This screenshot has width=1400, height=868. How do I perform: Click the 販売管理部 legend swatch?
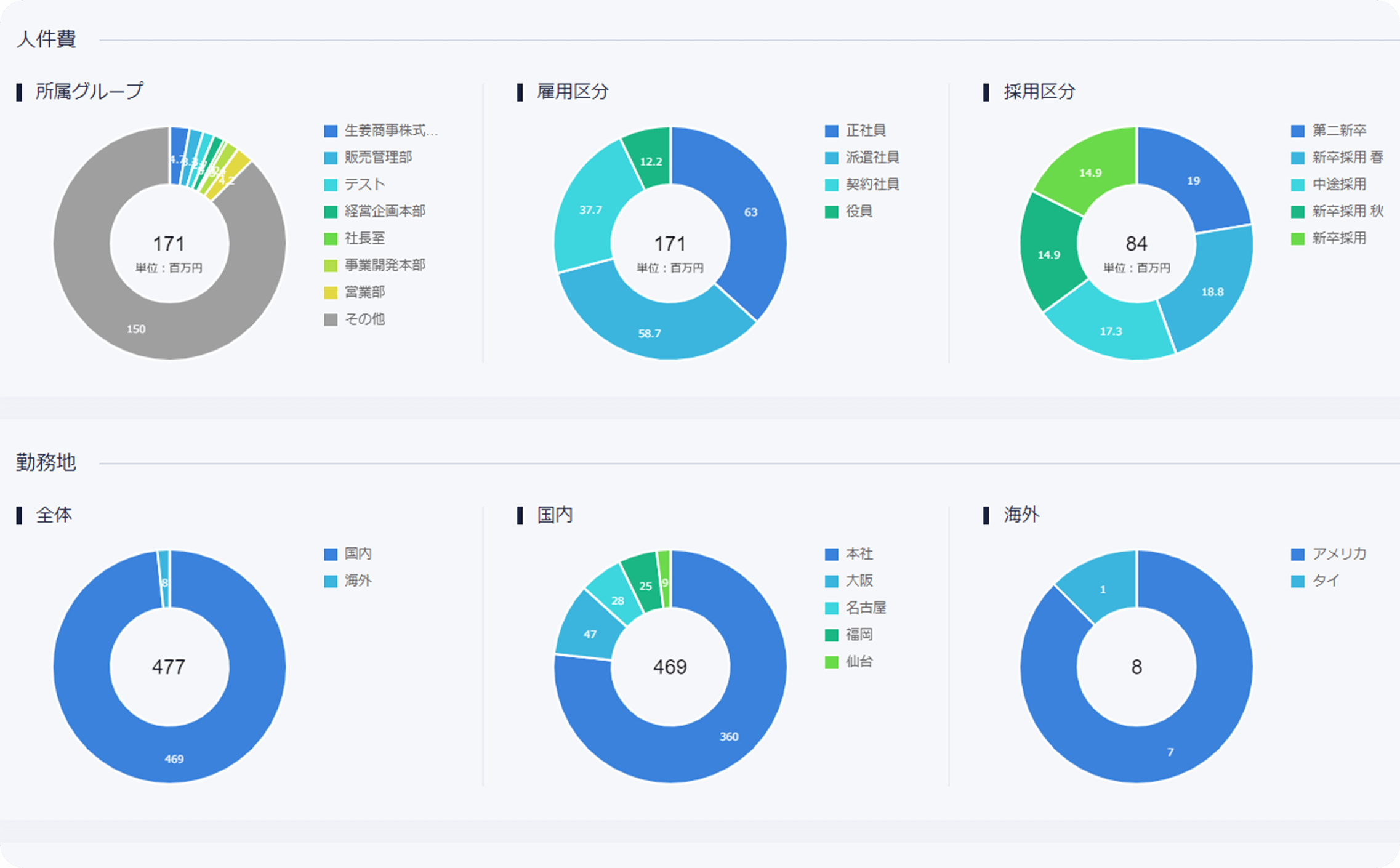tap(331, 158)
